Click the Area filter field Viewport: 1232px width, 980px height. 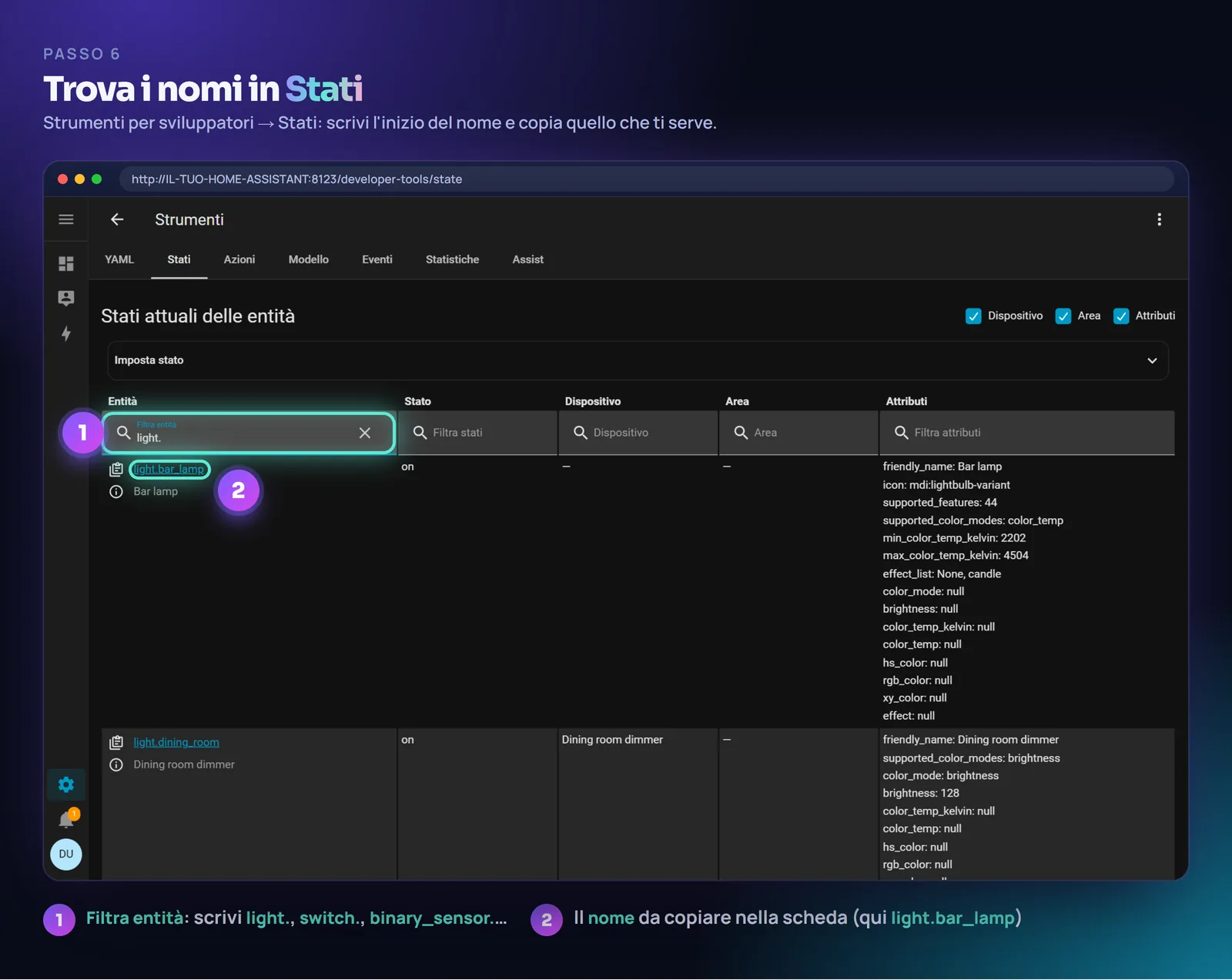pyautogui.click(x=798, y=433)
